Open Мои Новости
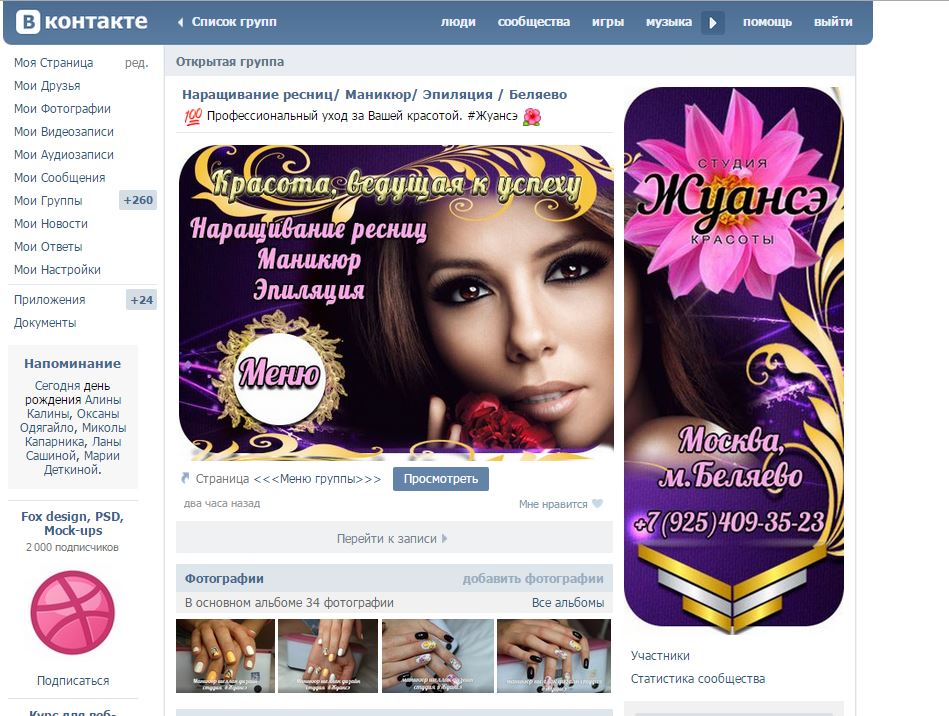This screenshot has width=949, height=716. click(x=51, y=223)
